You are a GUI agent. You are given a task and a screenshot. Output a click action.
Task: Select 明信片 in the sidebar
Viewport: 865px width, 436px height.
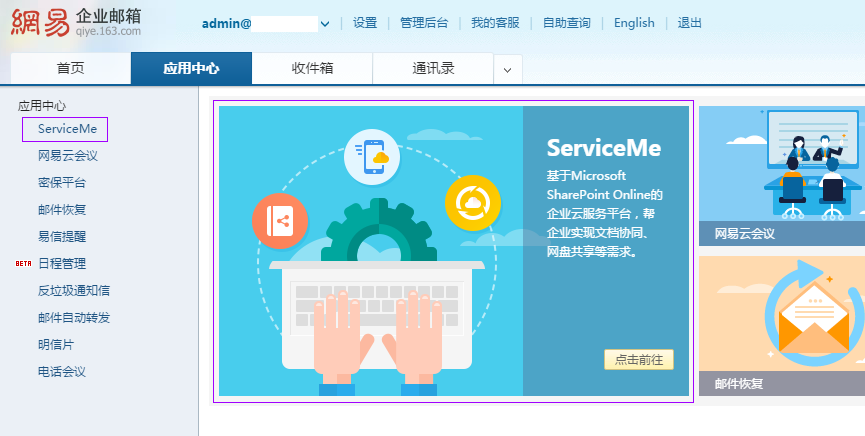coord(56,345)
